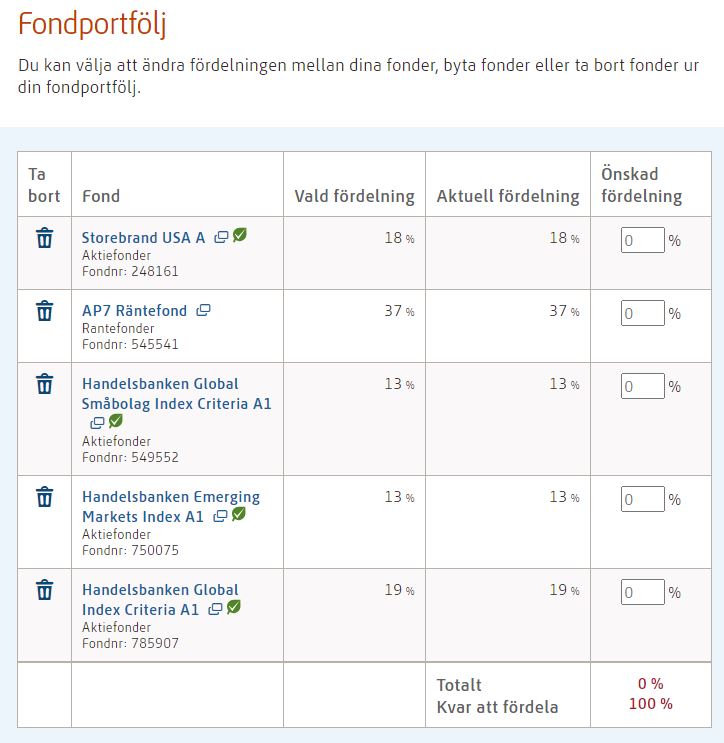
Task: Delete Storebrand USA A with trash icon
Action: 44,238
